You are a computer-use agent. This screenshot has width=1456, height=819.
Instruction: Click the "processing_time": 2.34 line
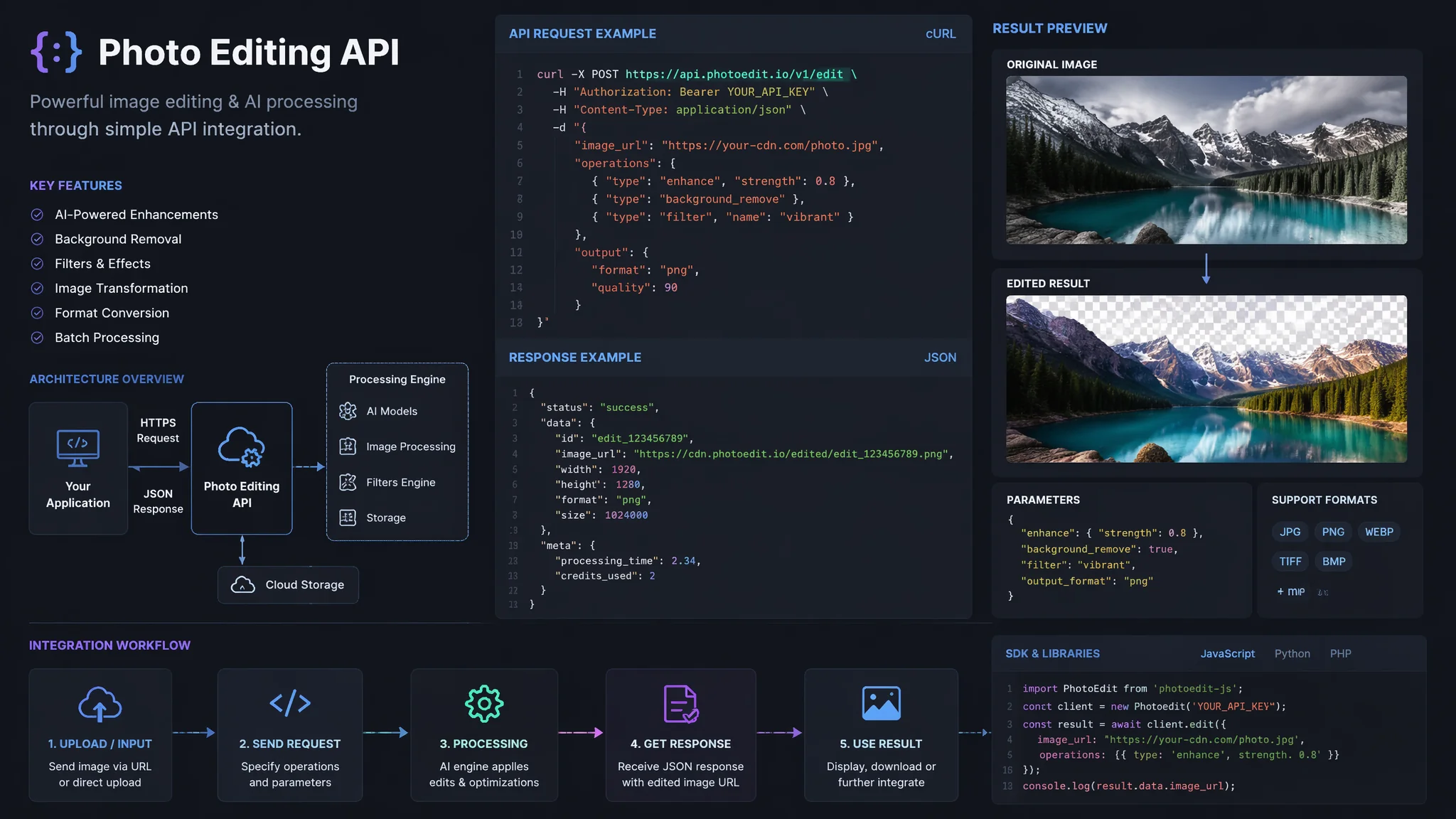628,561
